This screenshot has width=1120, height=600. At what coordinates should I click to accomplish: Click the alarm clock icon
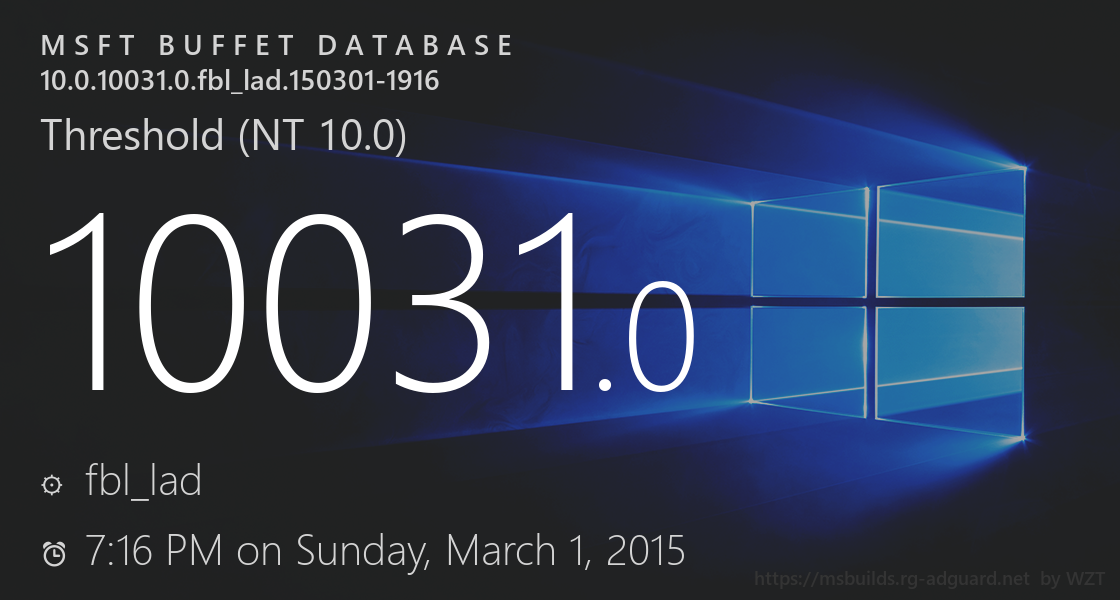54,553
